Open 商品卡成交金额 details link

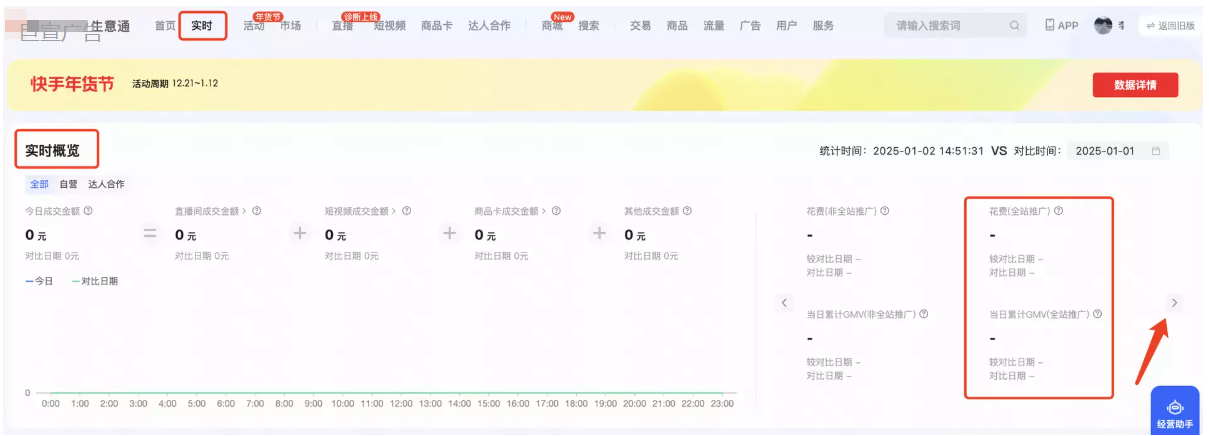click(545, 211)
